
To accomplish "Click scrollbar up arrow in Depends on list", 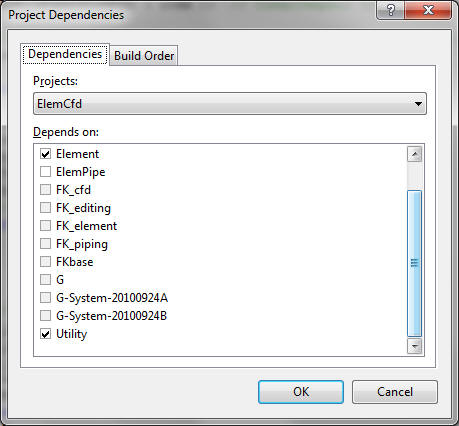I will point(414,154).
